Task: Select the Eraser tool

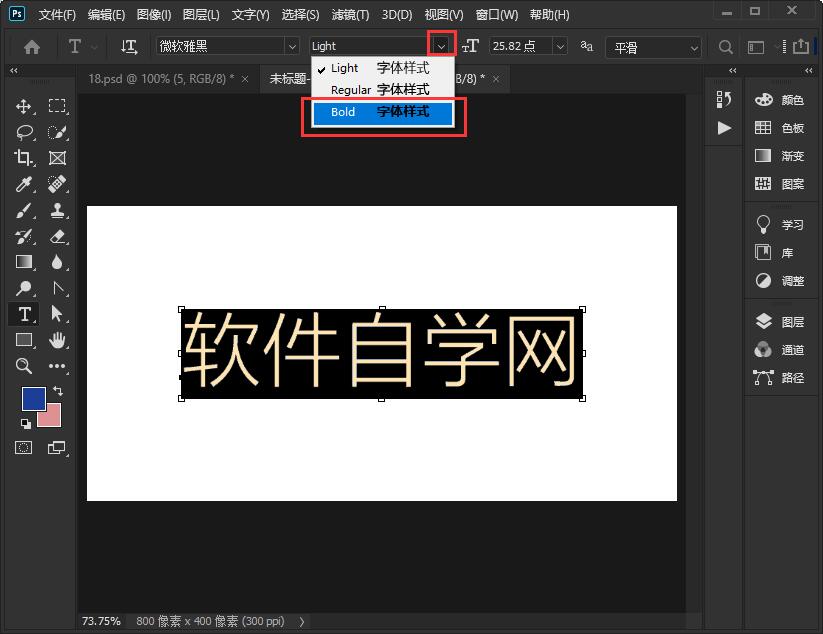Action: tap(57, 236)
